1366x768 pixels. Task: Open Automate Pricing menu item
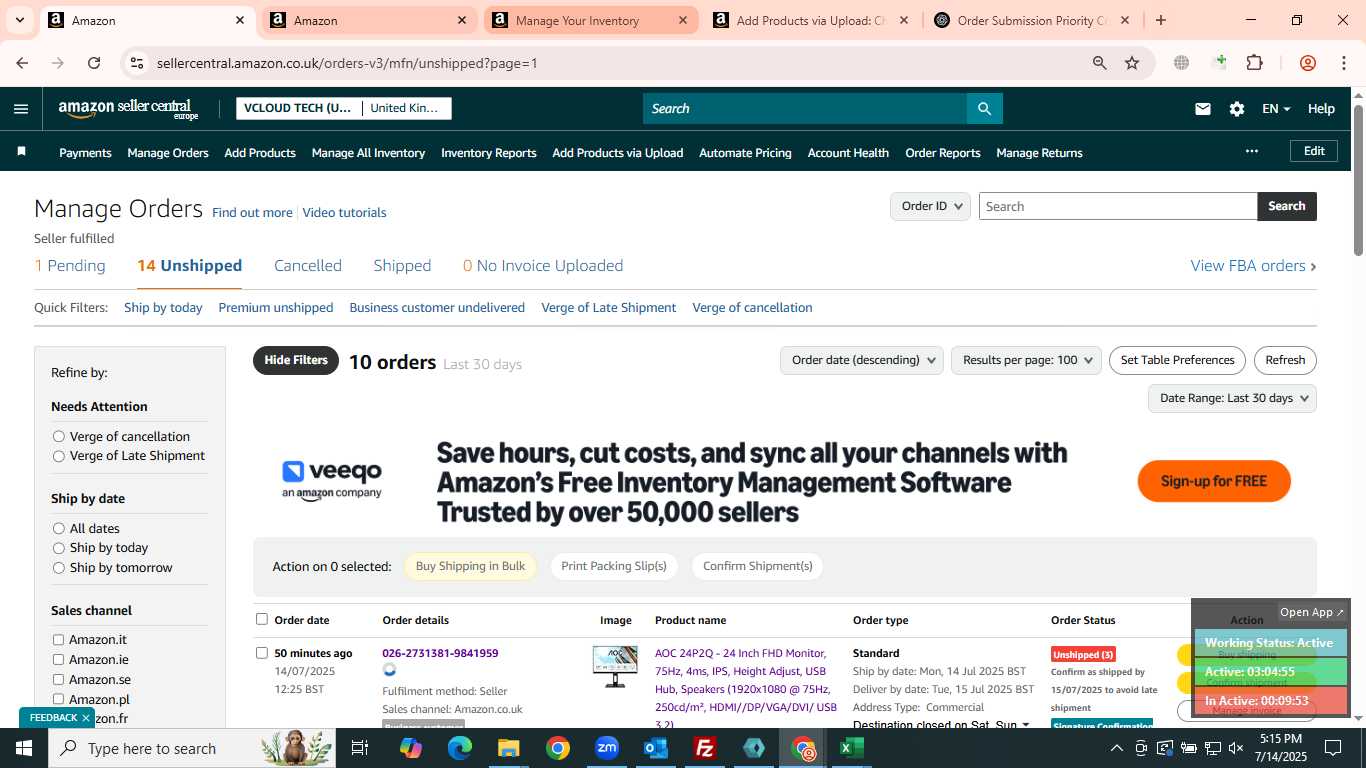[x=745, y=153]
